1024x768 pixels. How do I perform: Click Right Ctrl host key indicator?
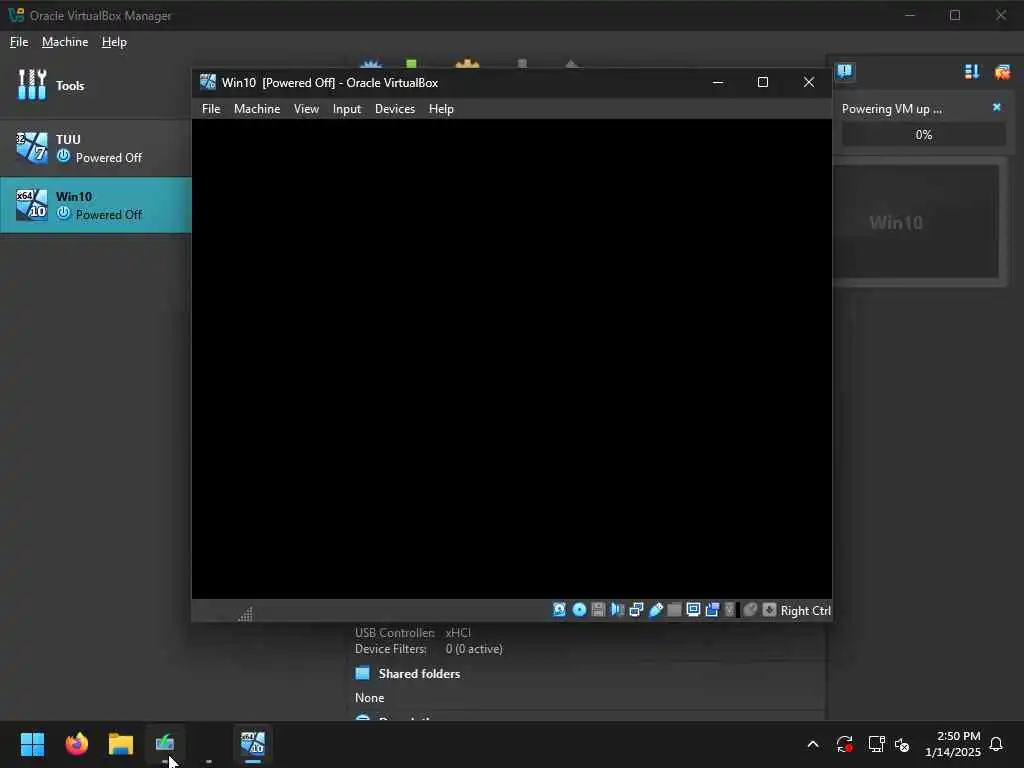click(805, 611)
